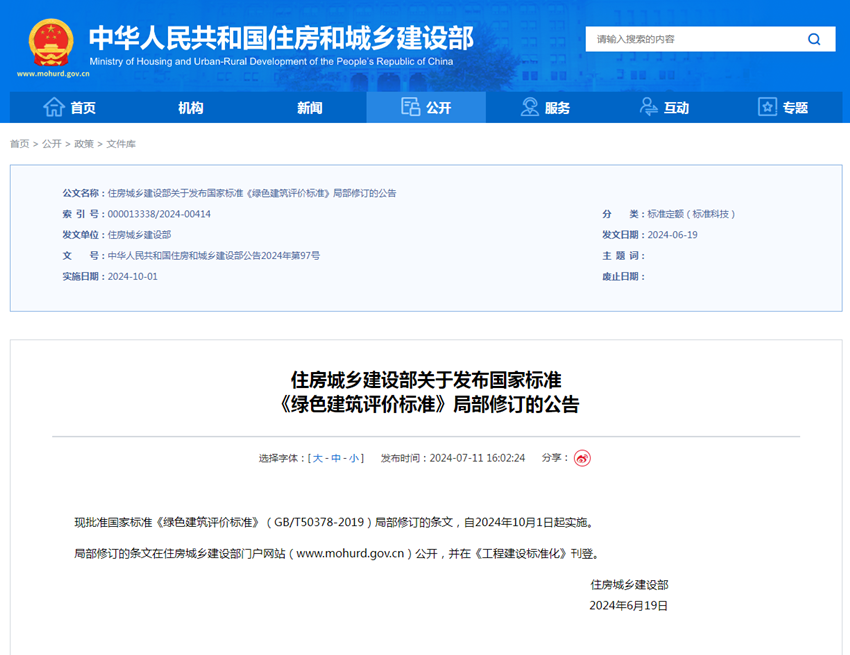This screenshot has width=850, height=655.
Task: Open the red share icon after 分享
Action: [581, 457]
